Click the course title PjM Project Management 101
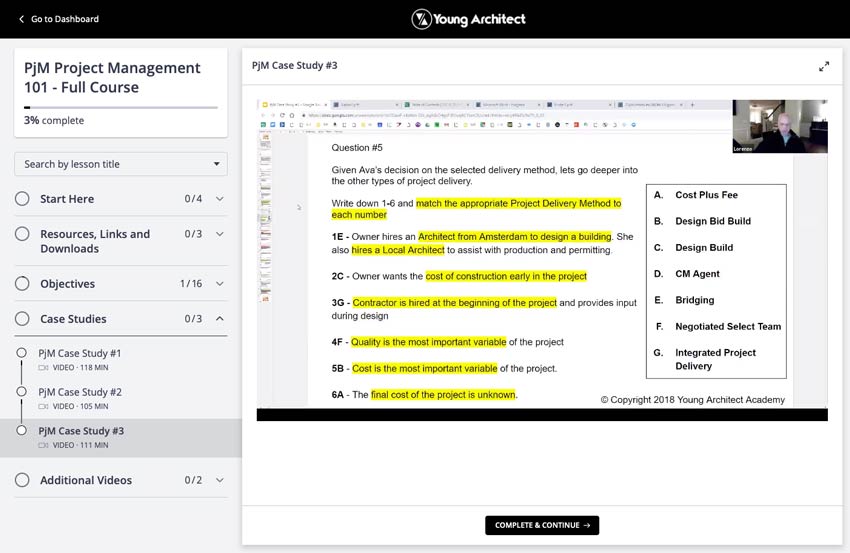The image size is (850, 553). [x=112, y=77]
